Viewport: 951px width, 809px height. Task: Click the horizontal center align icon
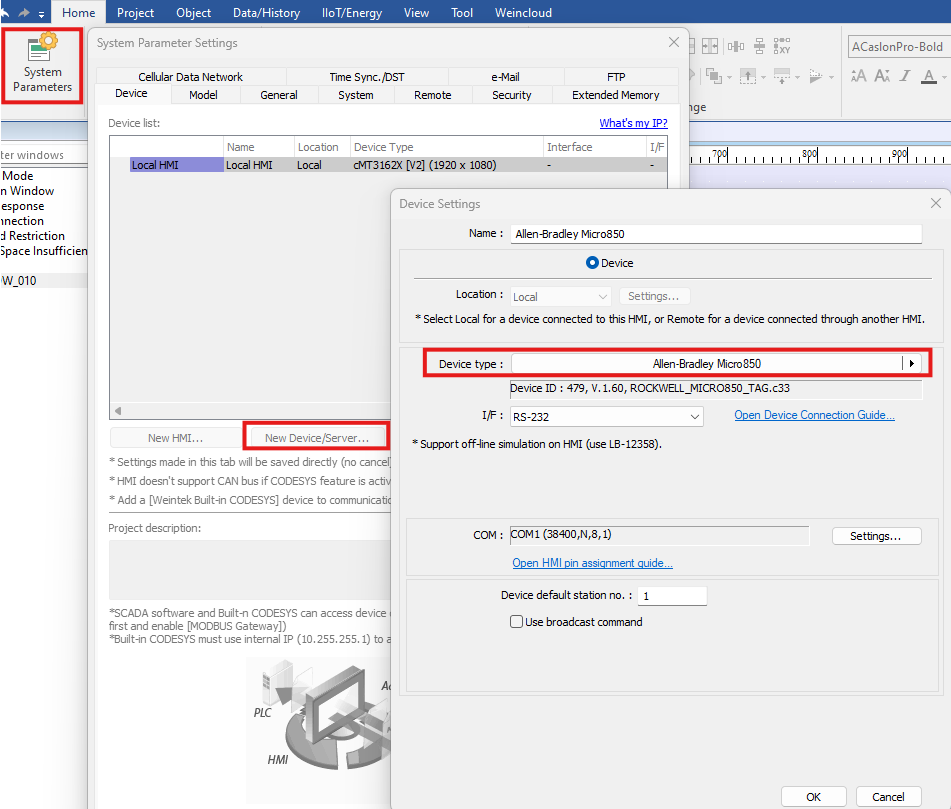(x=736, y=46)
